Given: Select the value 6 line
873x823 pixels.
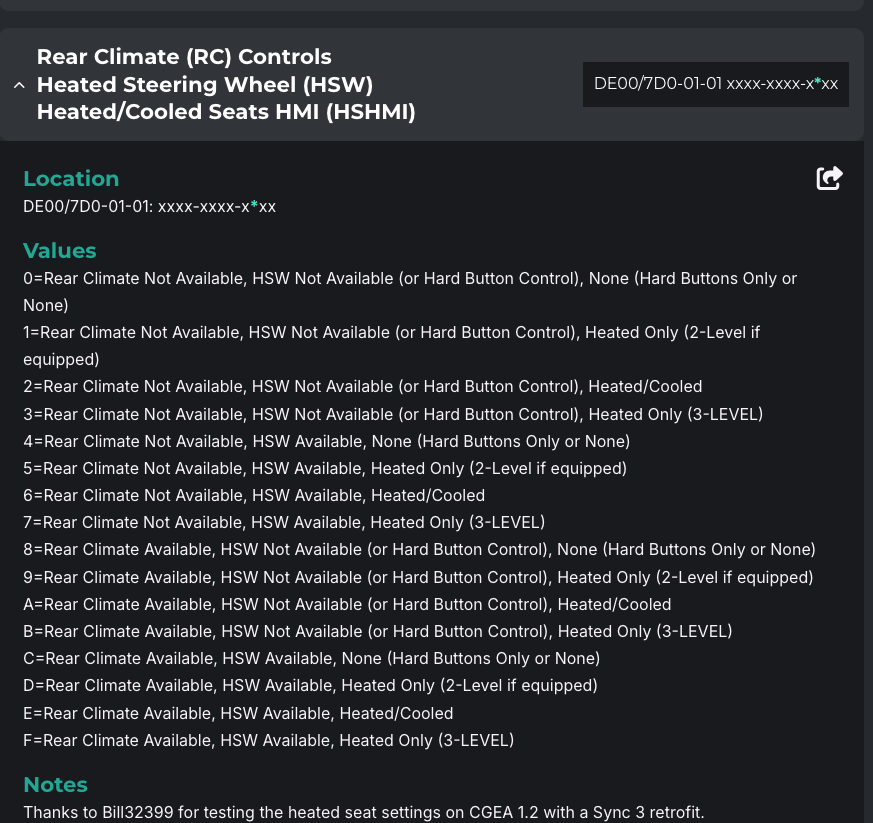Looking at the screenshot, I should tap(254, 496).
